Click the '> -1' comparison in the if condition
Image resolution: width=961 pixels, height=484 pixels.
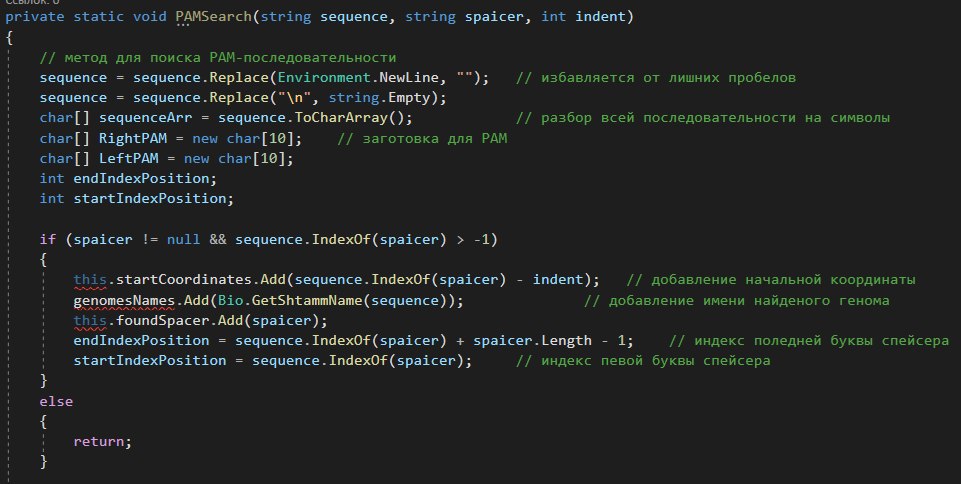pos(473,240)
